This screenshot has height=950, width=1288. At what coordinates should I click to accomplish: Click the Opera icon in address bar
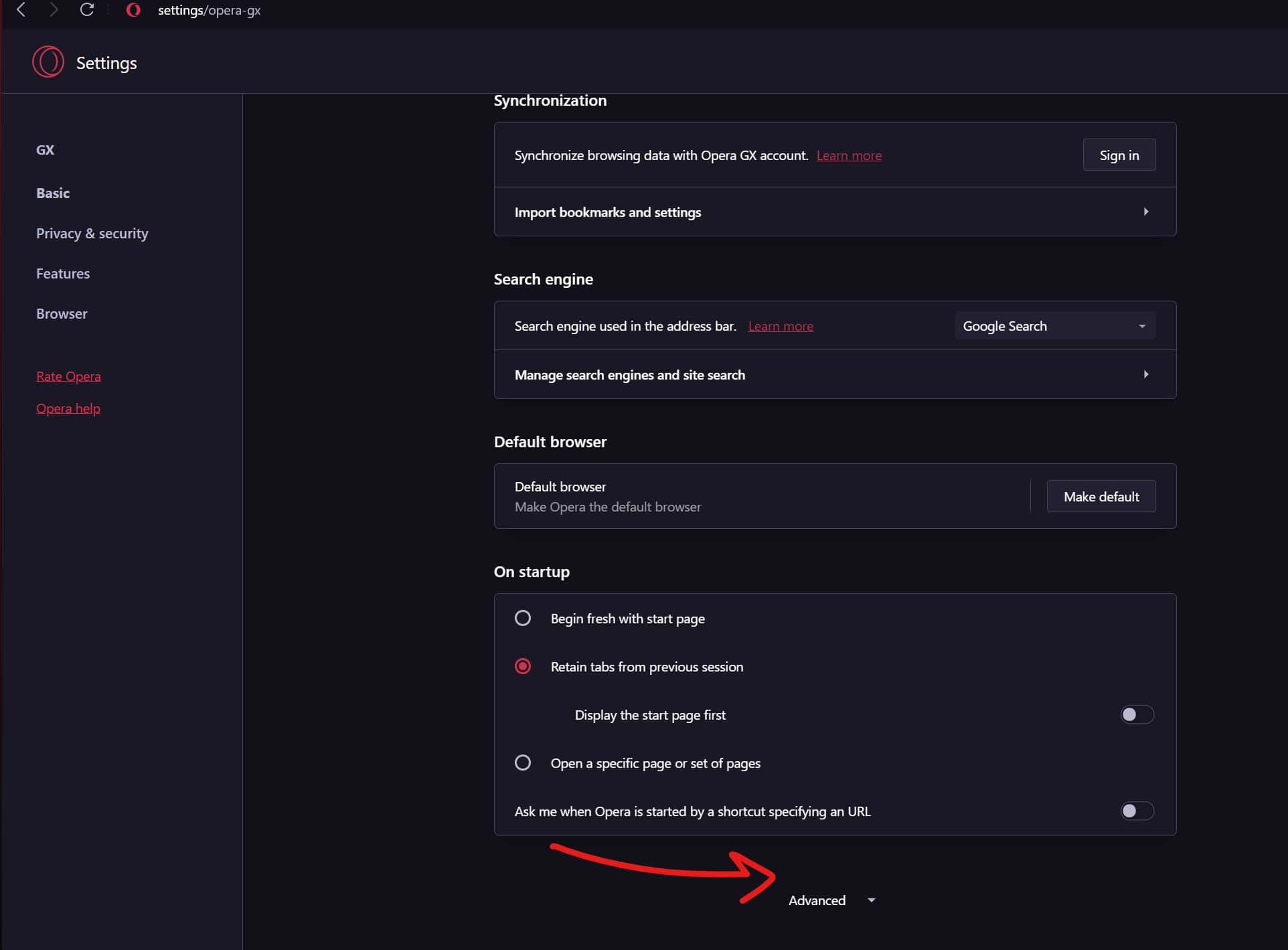click(x=133, y=10)
